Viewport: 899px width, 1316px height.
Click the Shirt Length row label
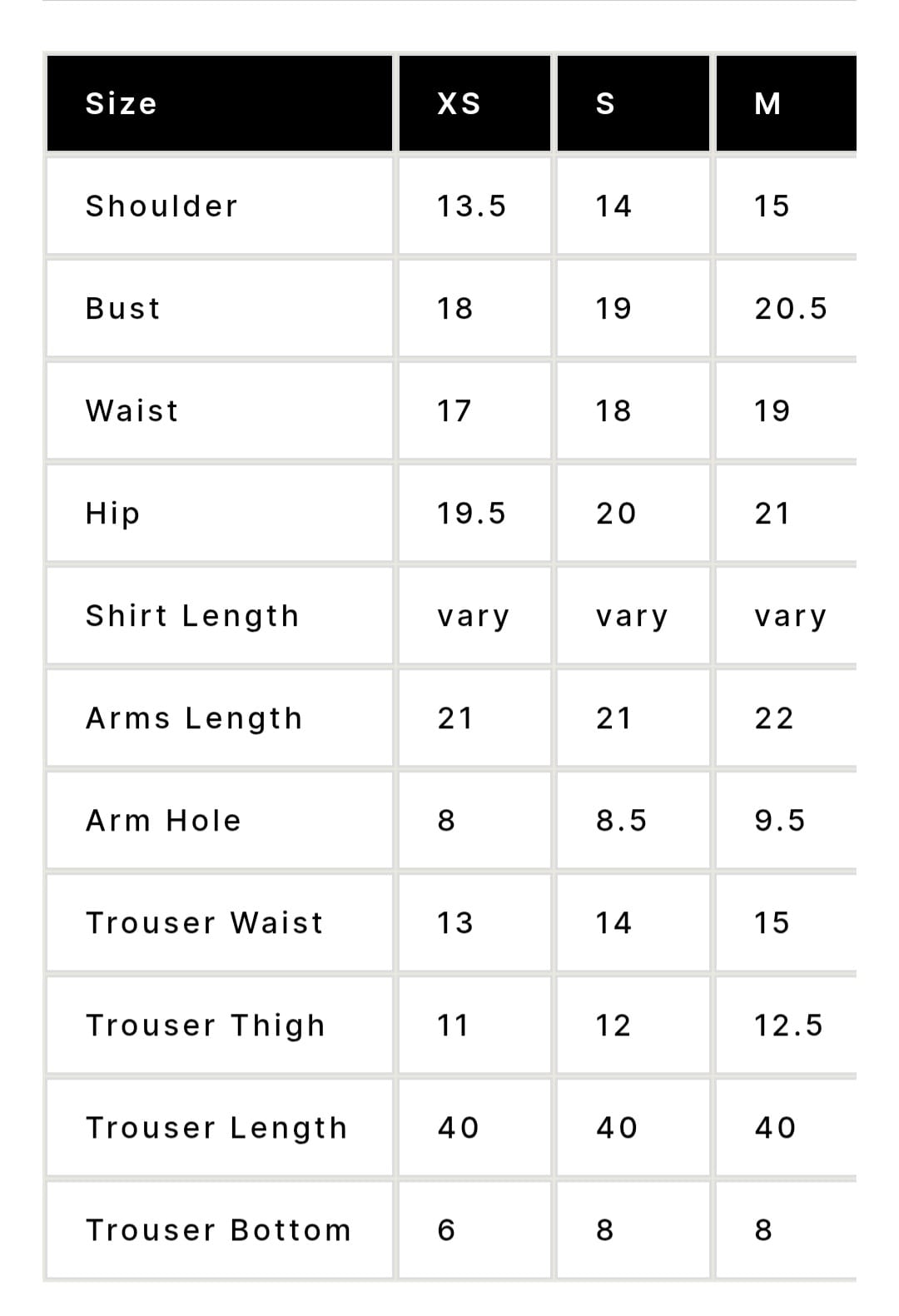point(192,616)
